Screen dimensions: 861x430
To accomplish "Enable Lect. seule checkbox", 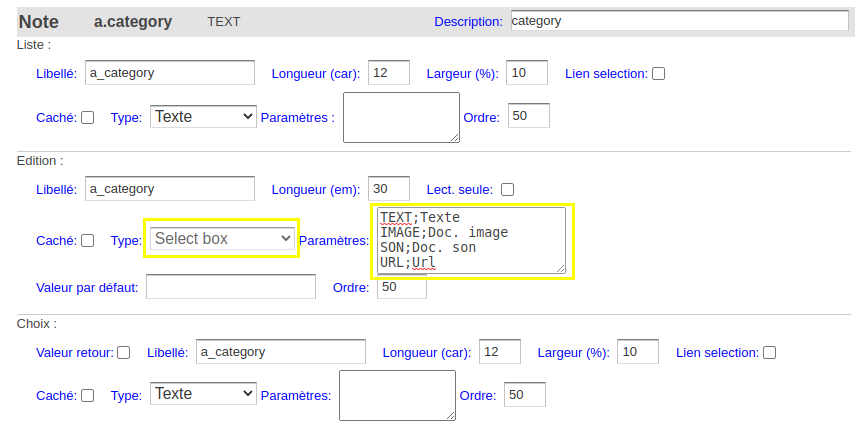I will tap(508, 189).
